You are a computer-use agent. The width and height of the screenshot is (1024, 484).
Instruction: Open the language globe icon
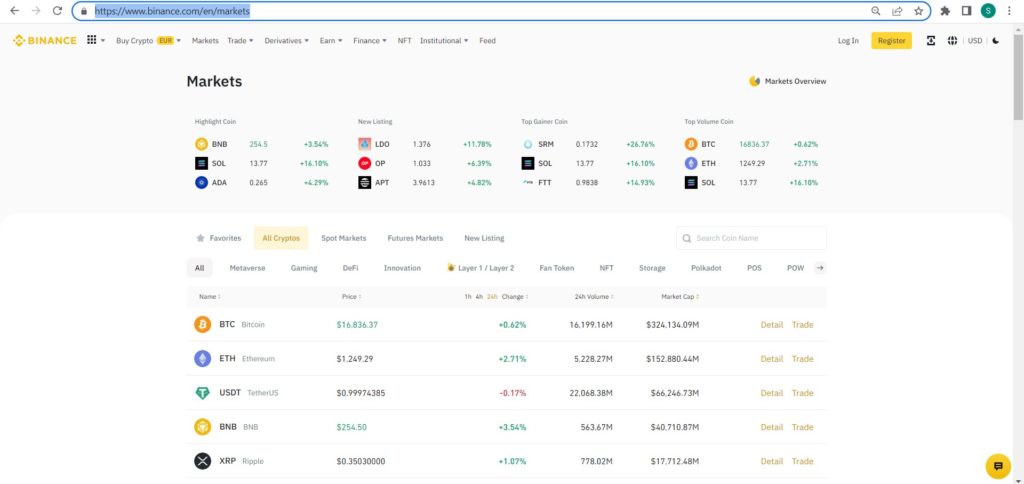[952, 40]
